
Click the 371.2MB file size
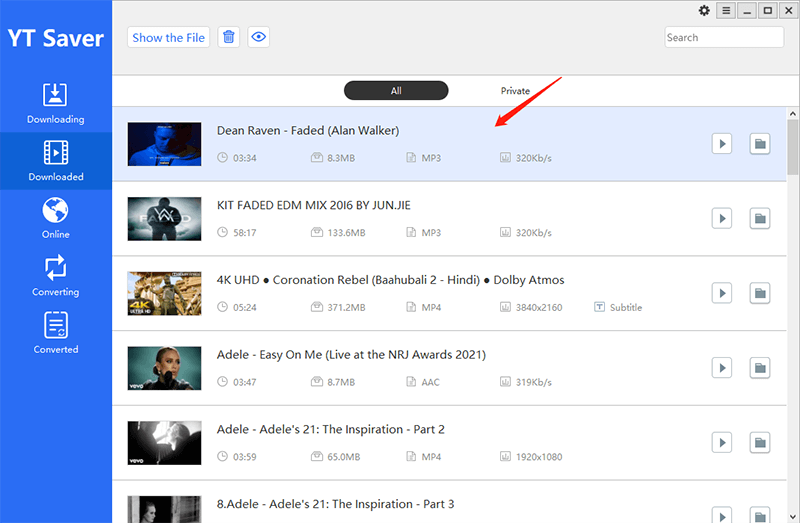pyautogui.click(x=346, y=307)
